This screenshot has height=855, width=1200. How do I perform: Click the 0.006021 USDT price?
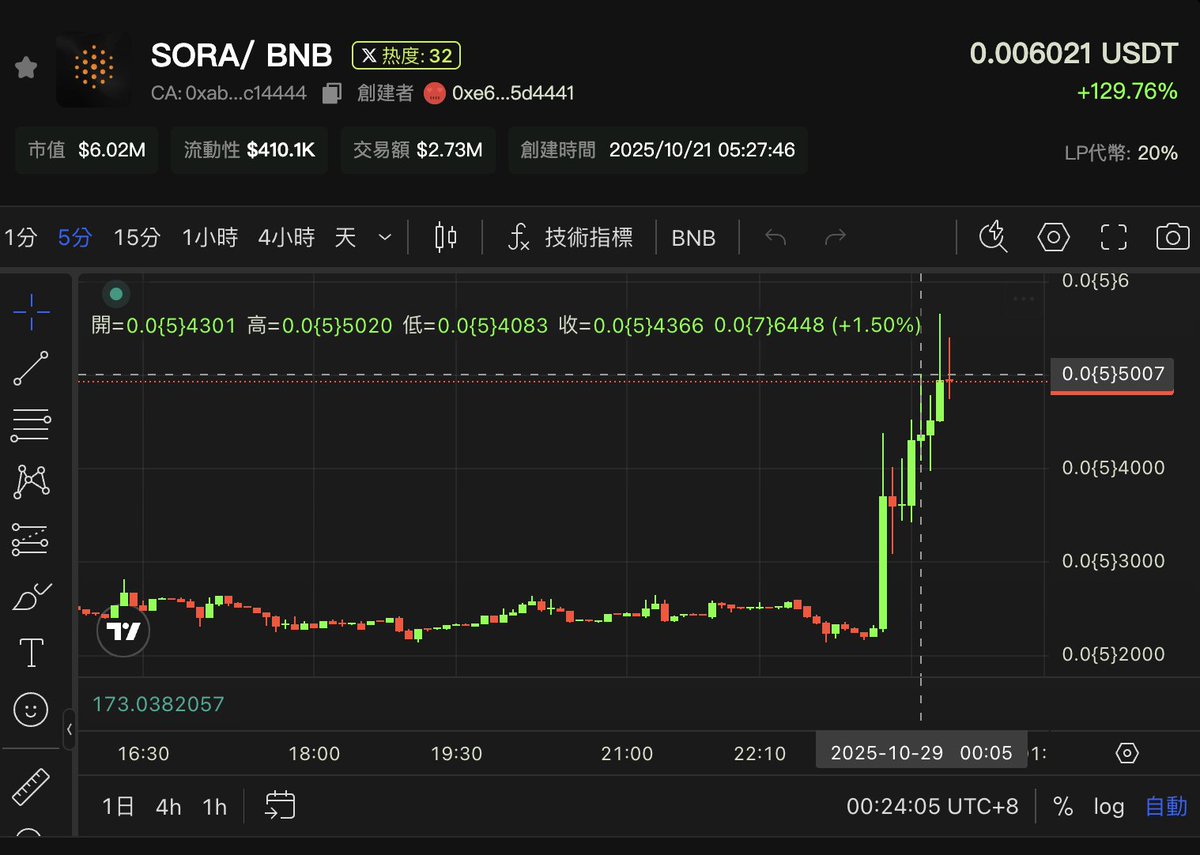[x=1074, y=53]
